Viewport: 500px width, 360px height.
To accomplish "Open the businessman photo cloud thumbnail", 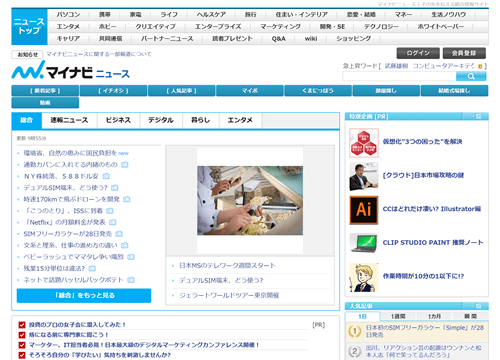I will (364, 176).
